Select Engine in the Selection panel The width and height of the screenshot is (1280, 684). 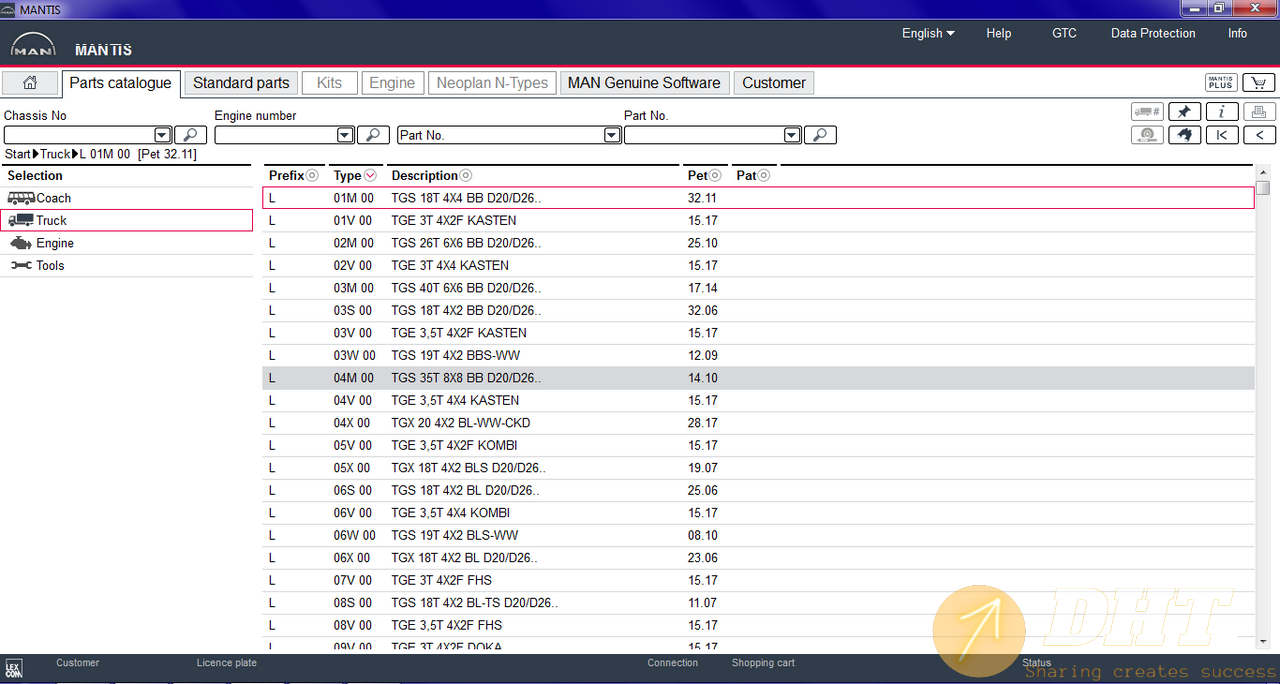54,243
